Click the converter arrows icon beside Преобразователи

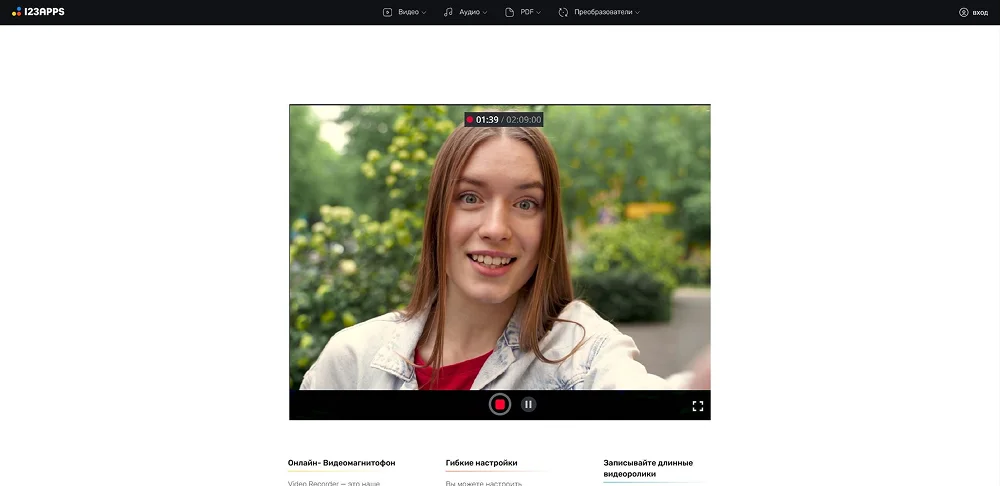pyautogui.click(x=563, y=12)
